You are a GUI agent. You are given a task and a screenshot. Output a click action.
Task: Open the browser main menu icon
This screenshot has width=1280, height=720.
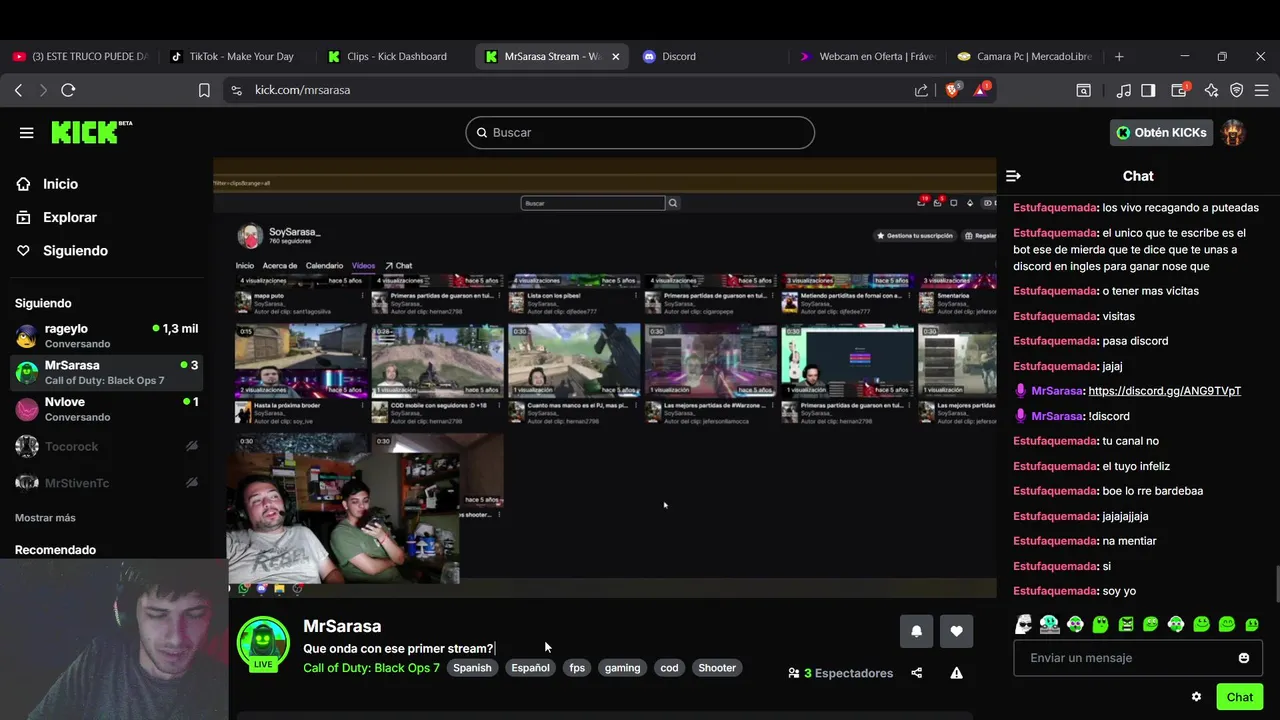coord(1261,90)
